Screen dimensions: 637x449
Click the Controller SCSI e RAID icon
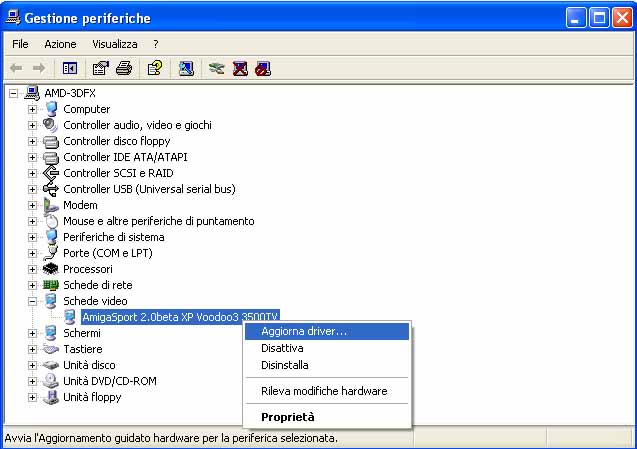[51, 173]
